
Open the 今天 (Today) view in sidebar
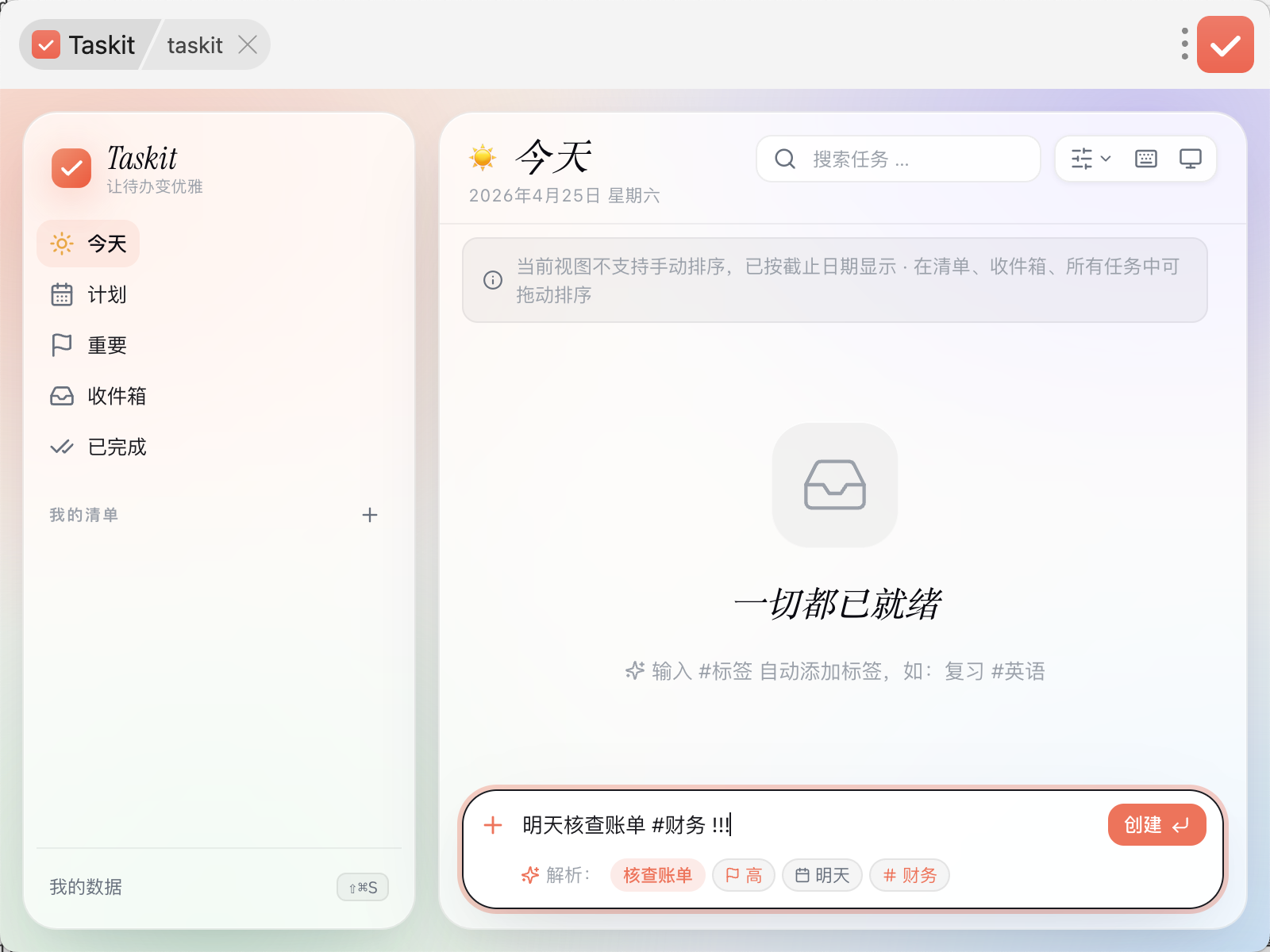click(88, 244)
